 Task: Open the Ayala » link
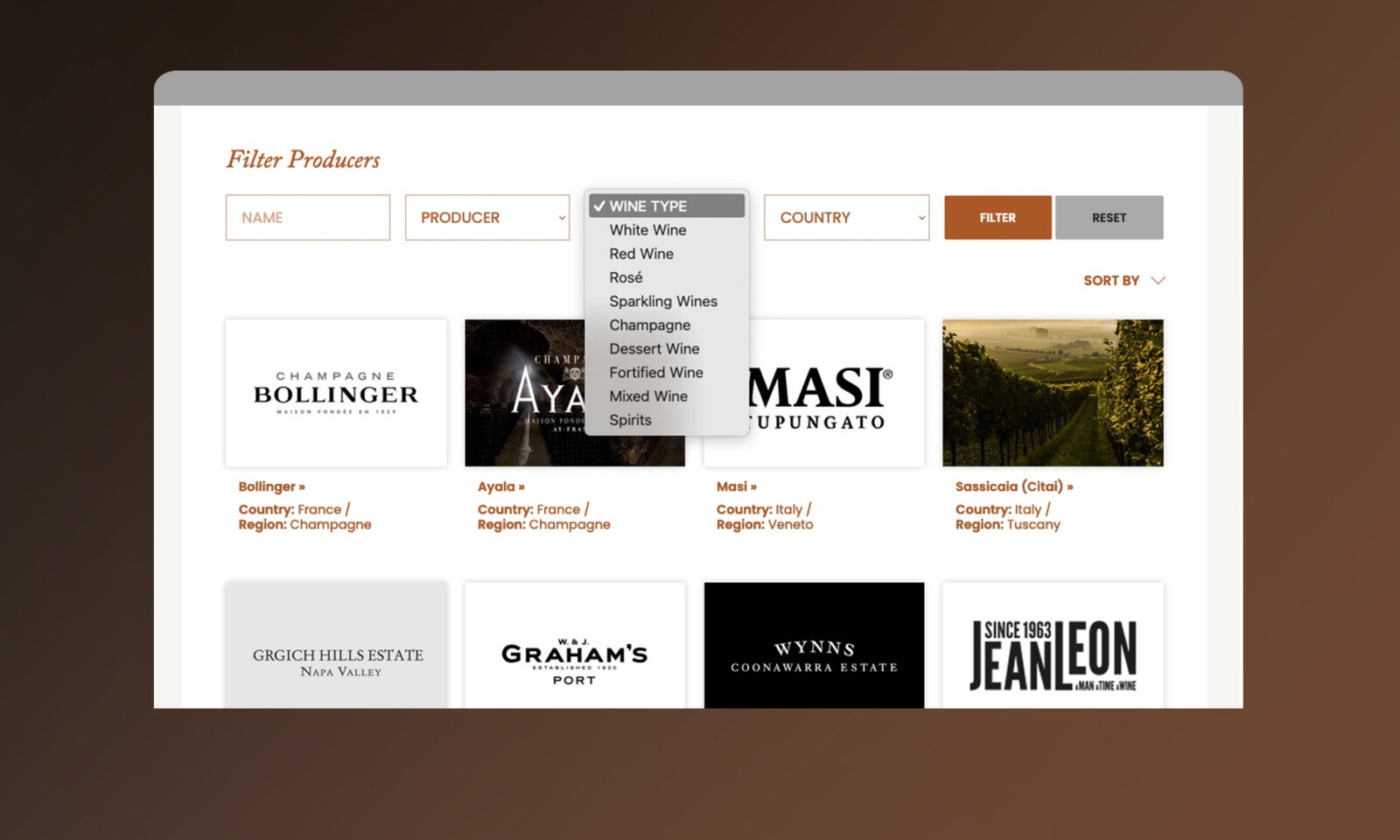500,486
